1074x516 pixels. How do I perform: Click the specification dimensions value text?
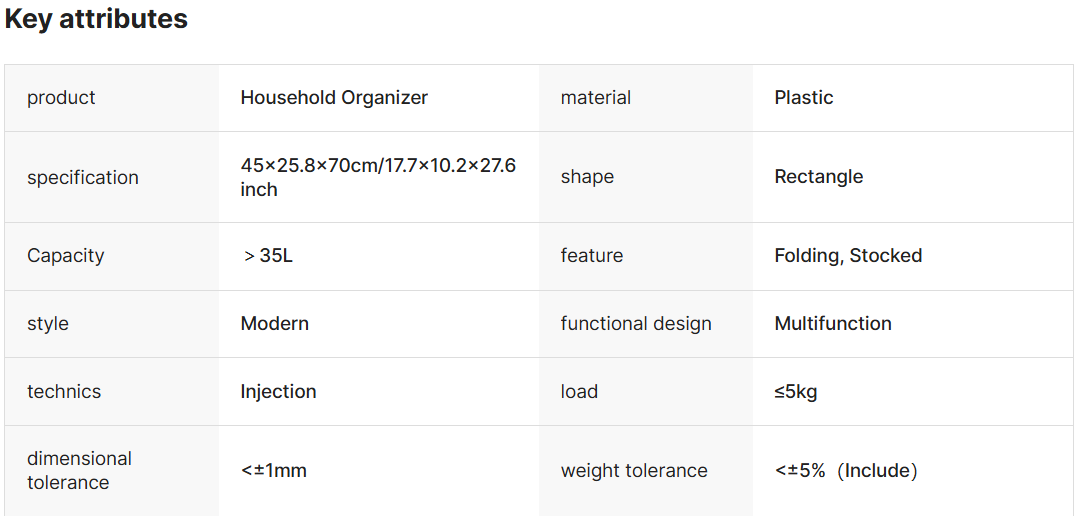378,177
